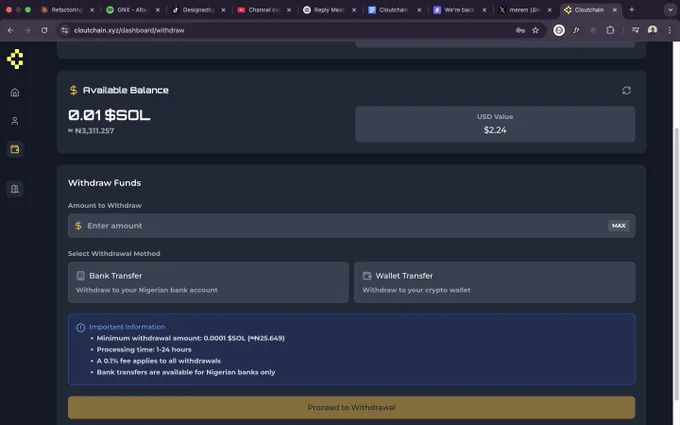Focus the Enter amount field
Screen dimensions: 680x425
click(x=351, y=226)
